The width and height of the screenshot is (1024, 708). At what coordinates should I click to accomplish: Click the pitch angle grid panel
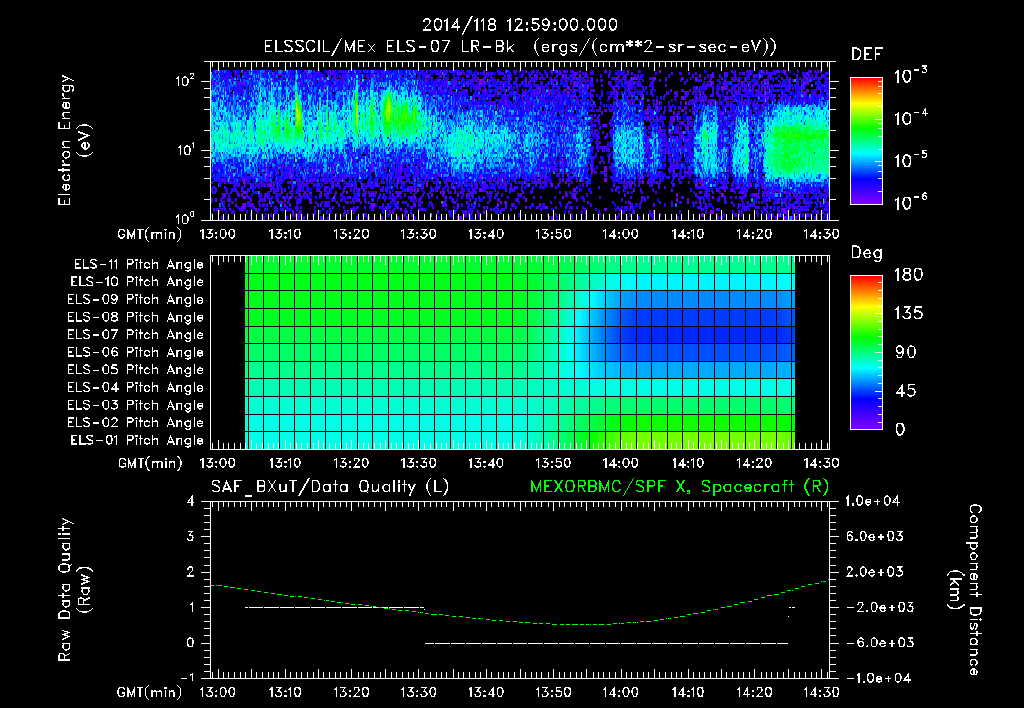tap(520, 352)
